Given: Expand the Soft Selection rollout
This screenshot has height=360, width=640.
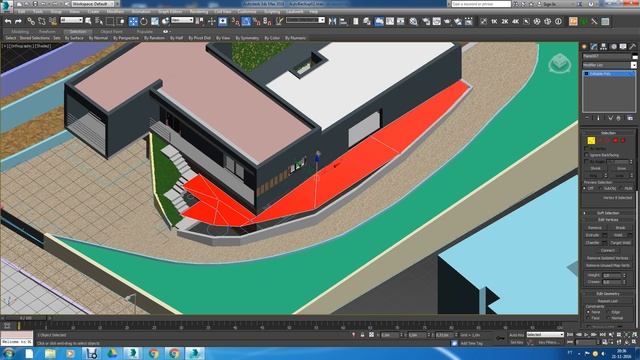Looking at the screenshot, I should point(608,213).
